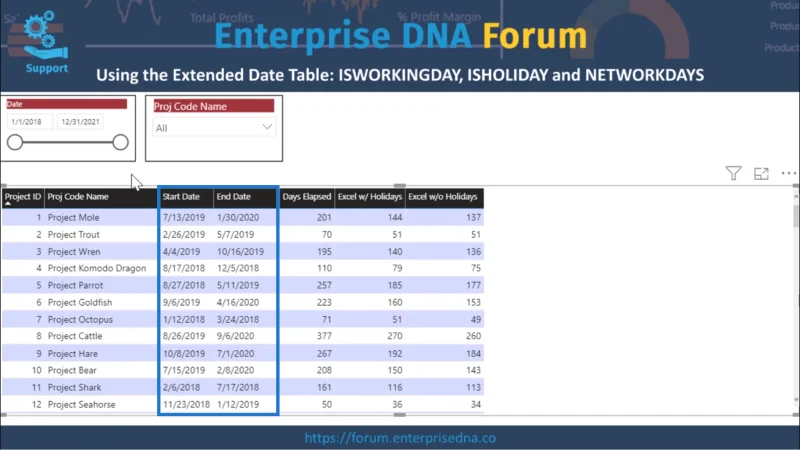Click Excel w/o Holidays value 137

pyautogui.click(x=473, y=217)
